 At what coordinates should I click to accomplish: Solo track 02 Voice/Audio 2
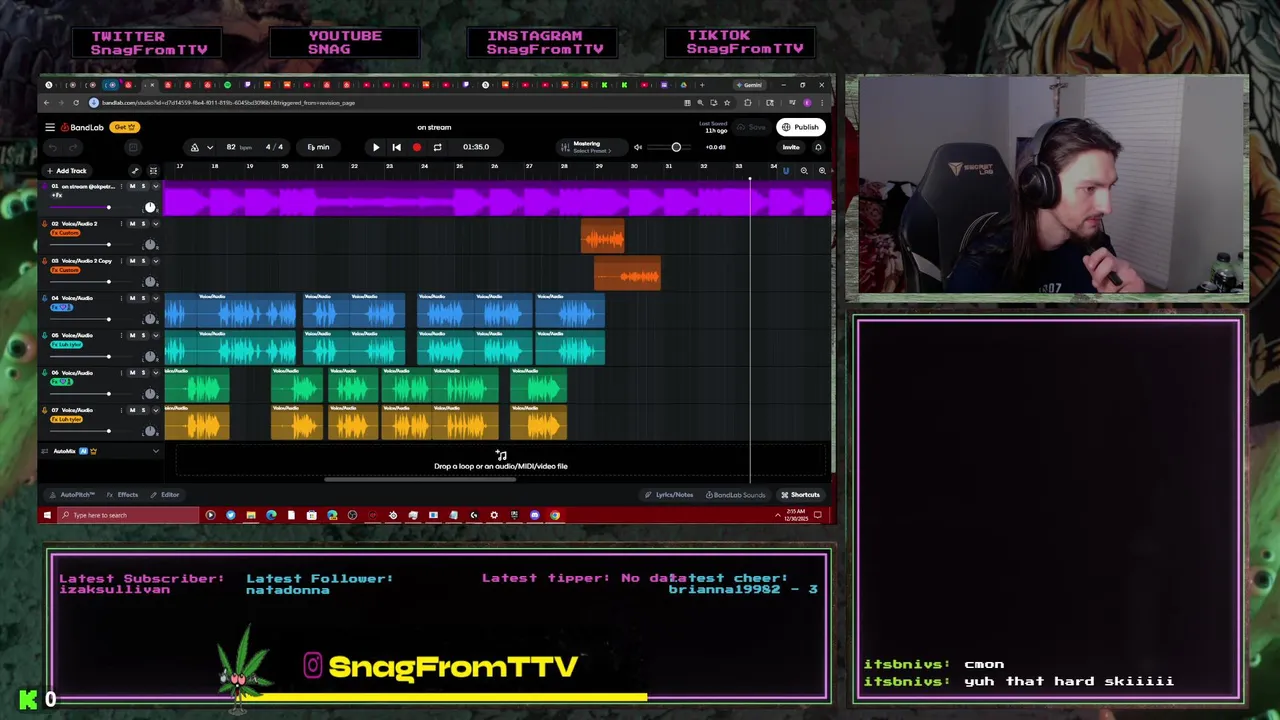point(143,224)
